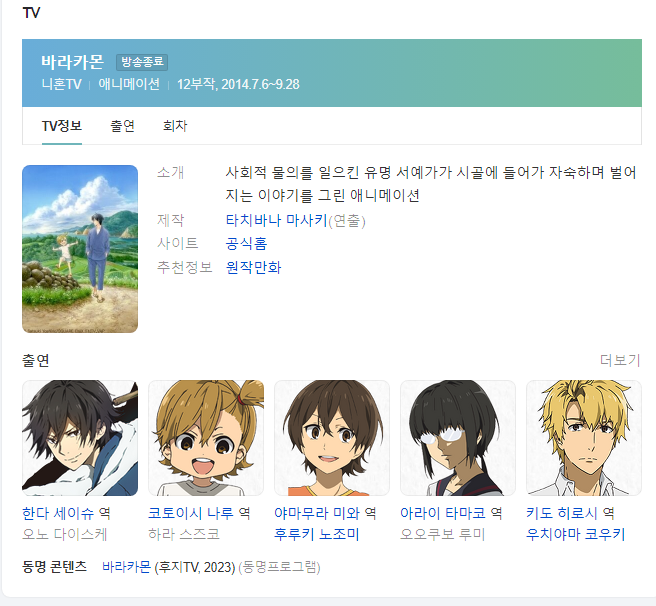Click the 바라카몬 poster image

80,249
